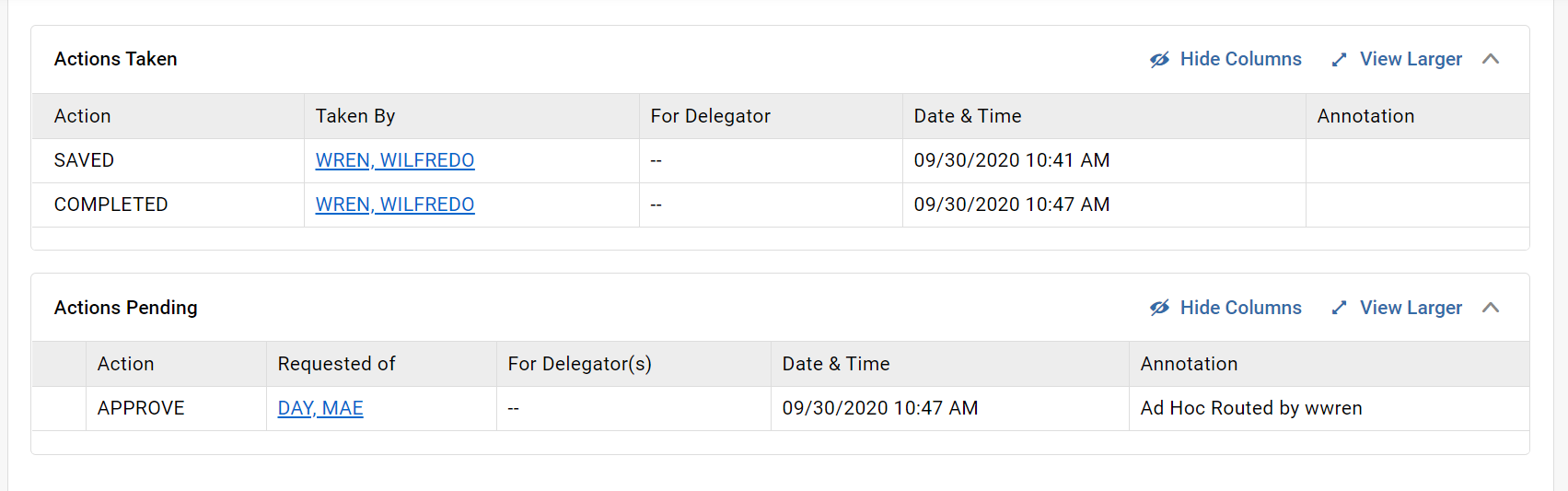This screenshot has width=1568, height=491.
Task: Click the Hide Columns eye icon in Actions Taken
Action: (1159, 60)
